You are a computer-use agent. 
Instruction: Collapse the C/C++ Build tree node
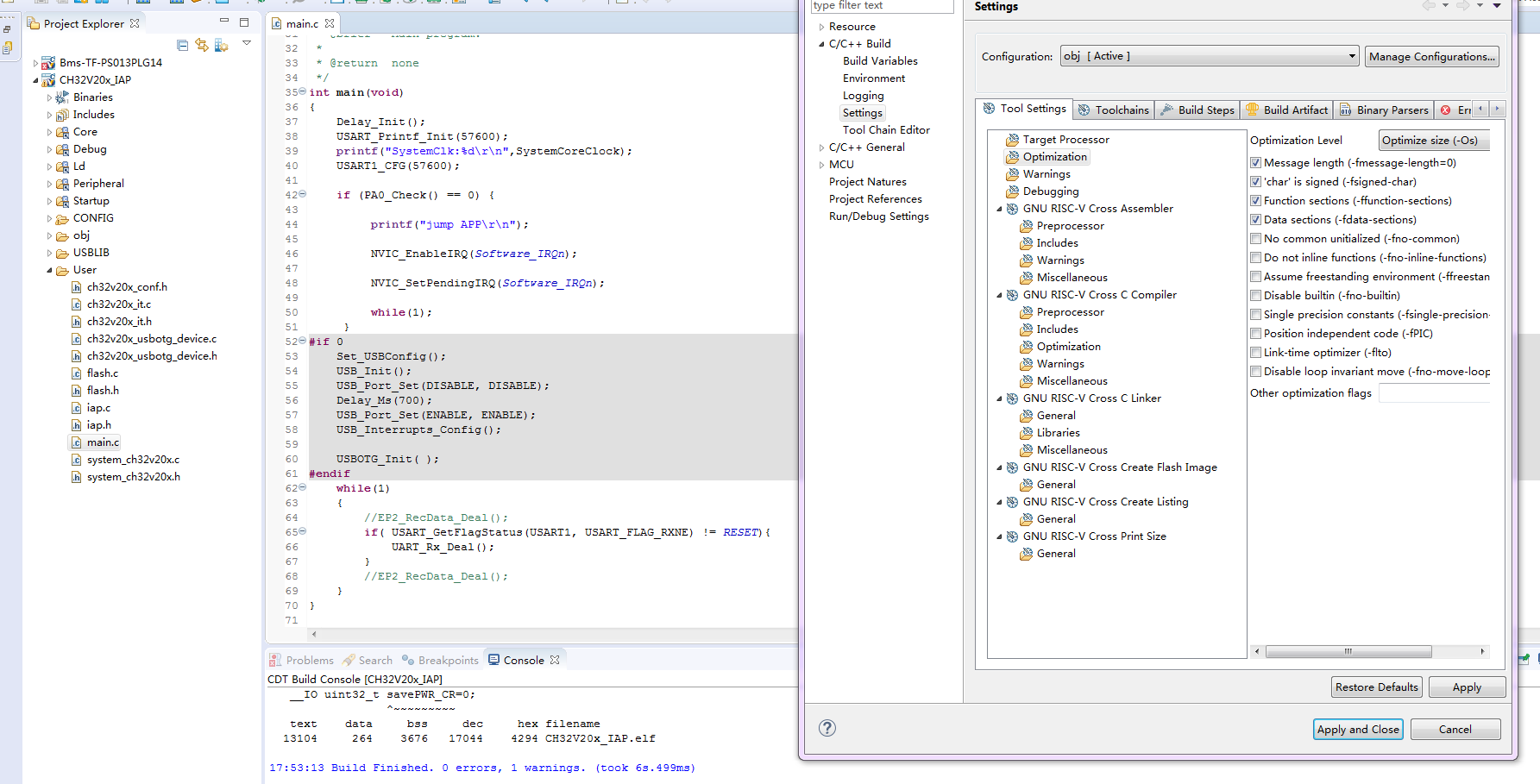tap(821, 44)
